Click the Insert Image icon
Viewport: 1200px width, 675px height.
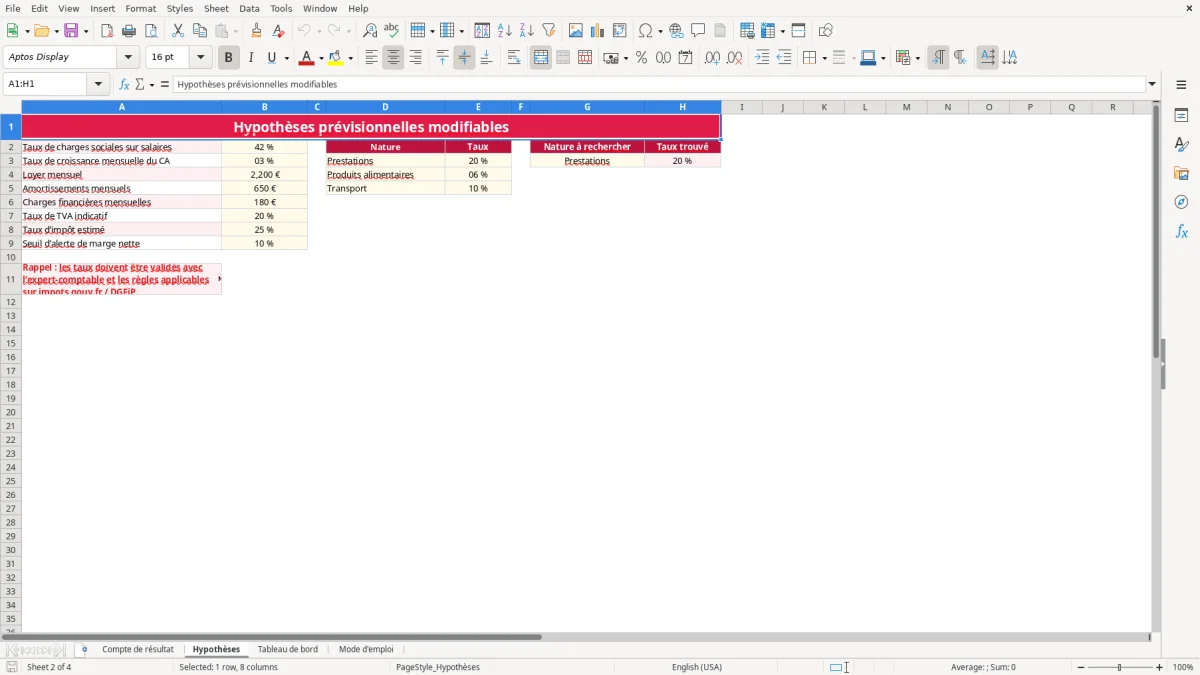576,31
